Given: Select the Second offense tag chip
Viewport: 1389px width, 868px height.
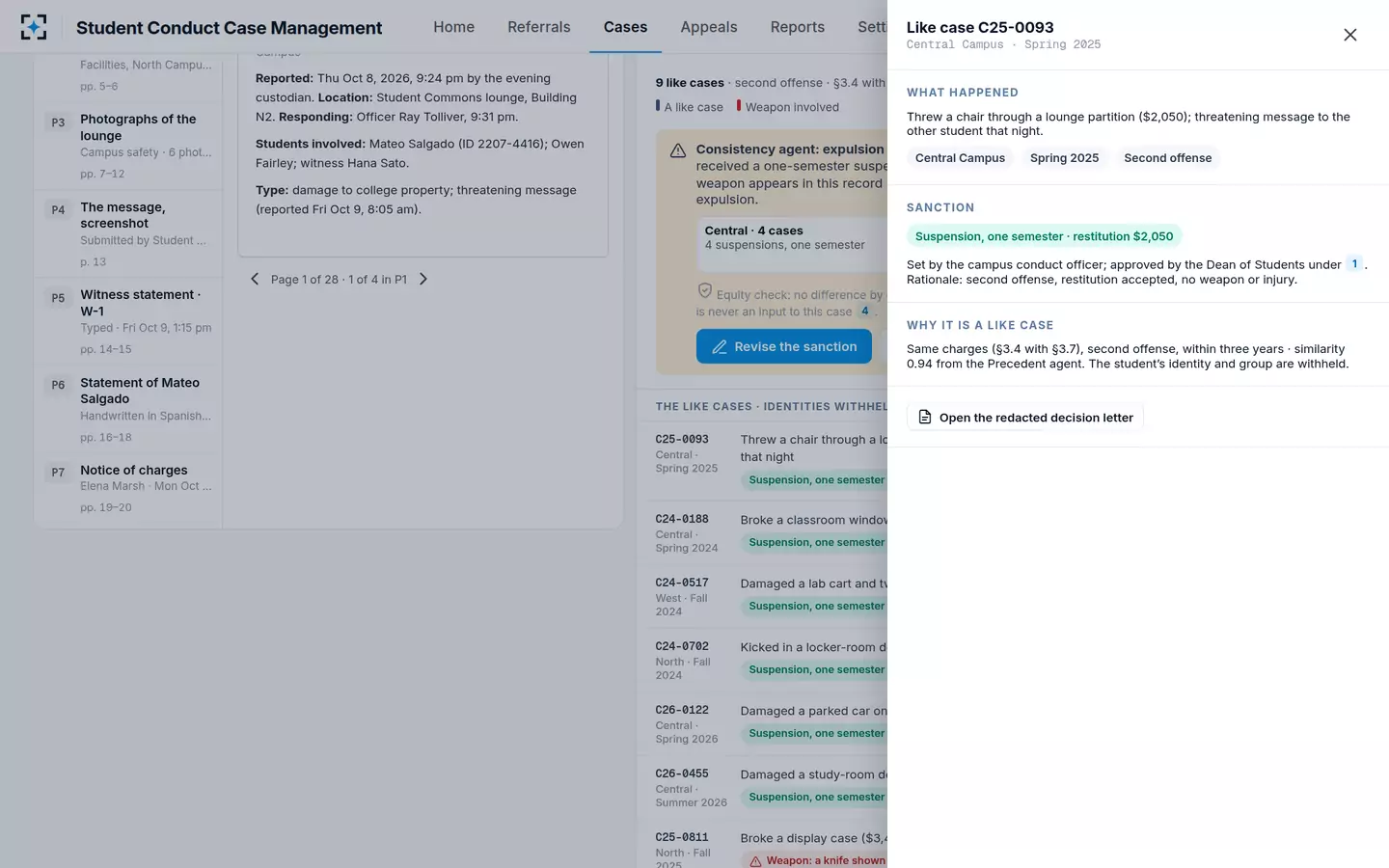Looking at the screenshot, I should [1167, 158].
